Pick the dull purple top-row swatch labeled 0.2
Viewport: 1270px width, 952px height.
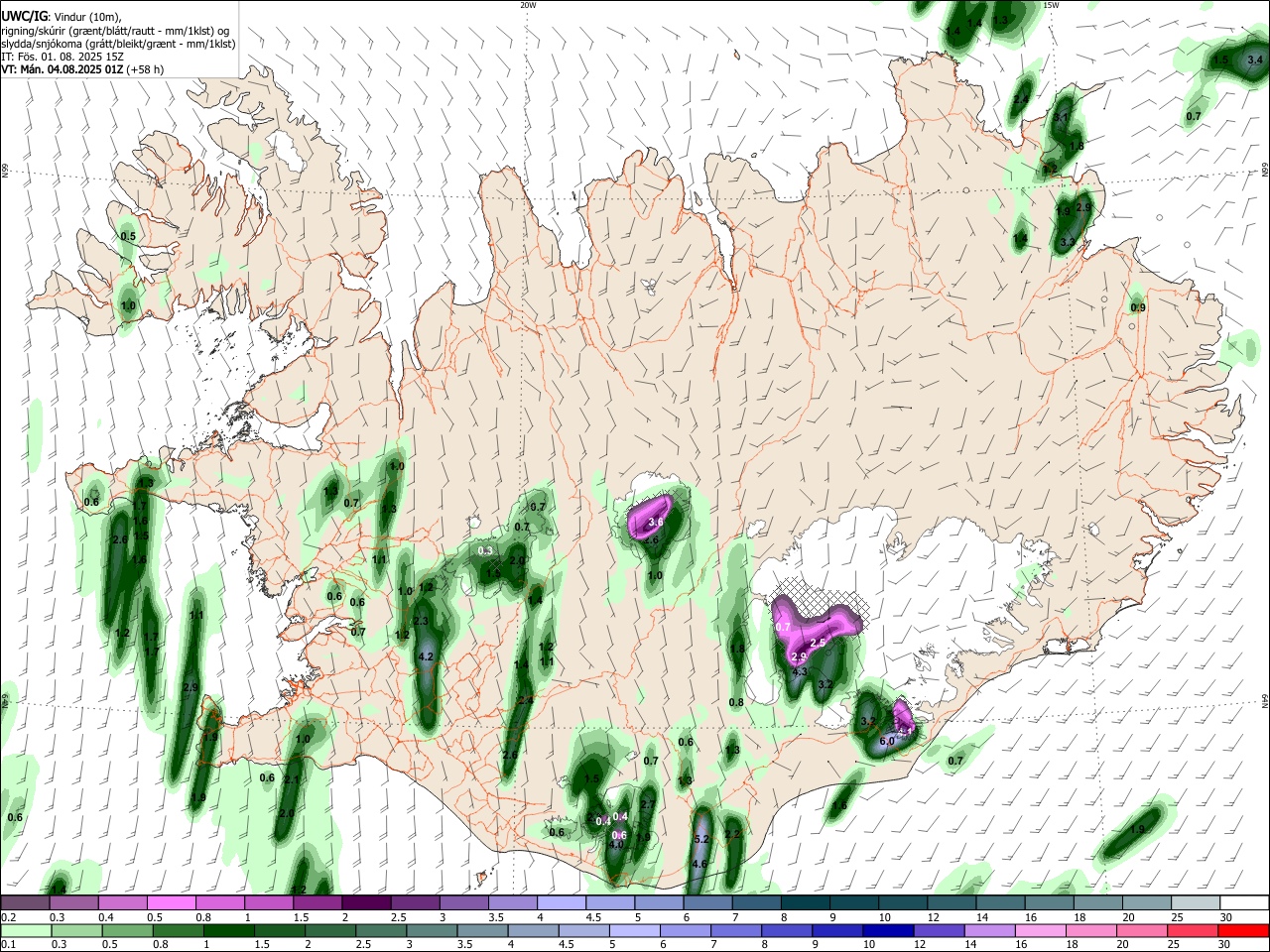click(25, 902)
